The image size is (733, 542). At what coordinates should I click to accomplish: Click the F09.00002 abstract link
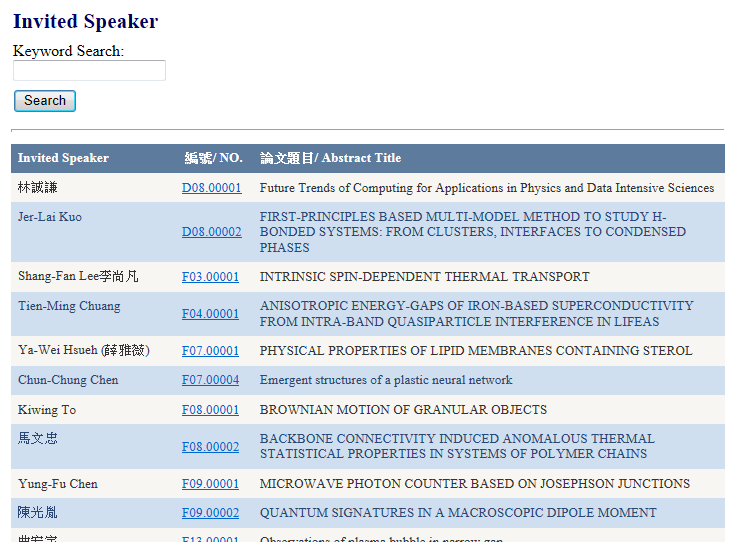pyautogui.click(x=210, y=513)
